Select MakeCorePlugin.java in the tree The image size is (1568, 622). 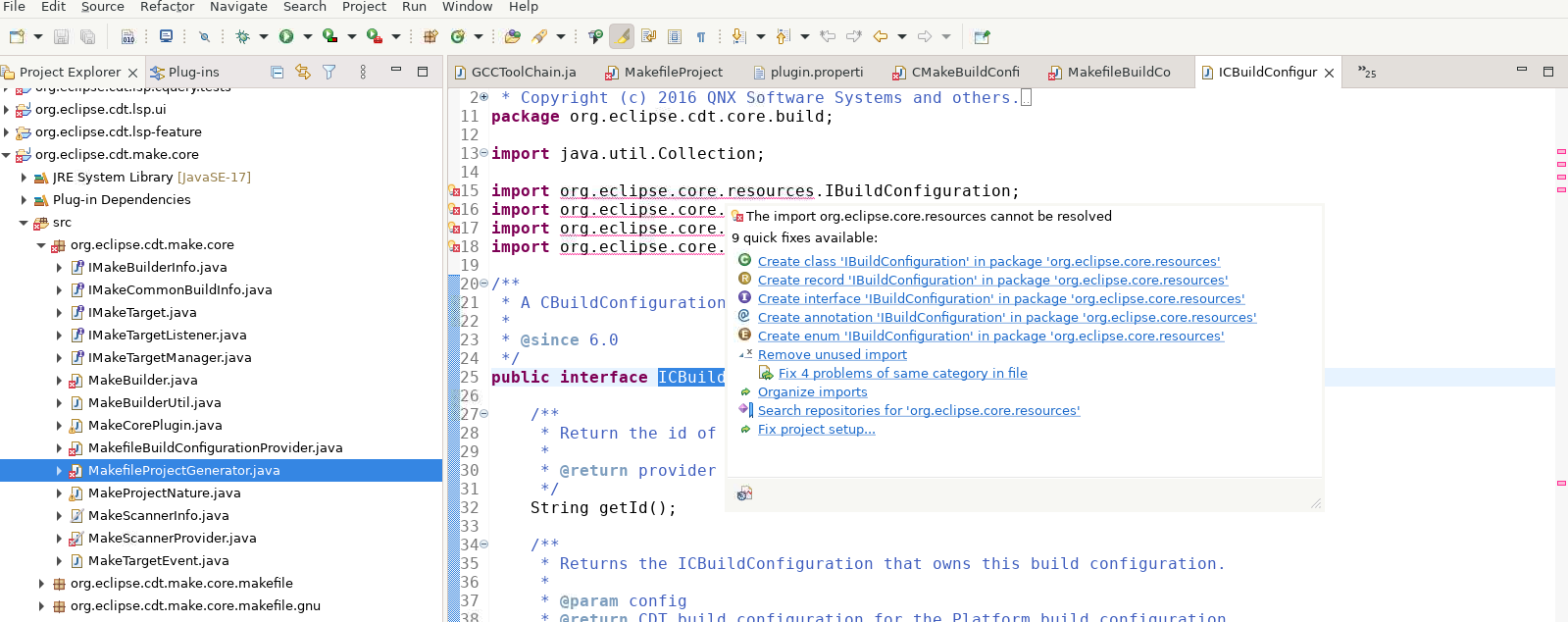(155, 426)
